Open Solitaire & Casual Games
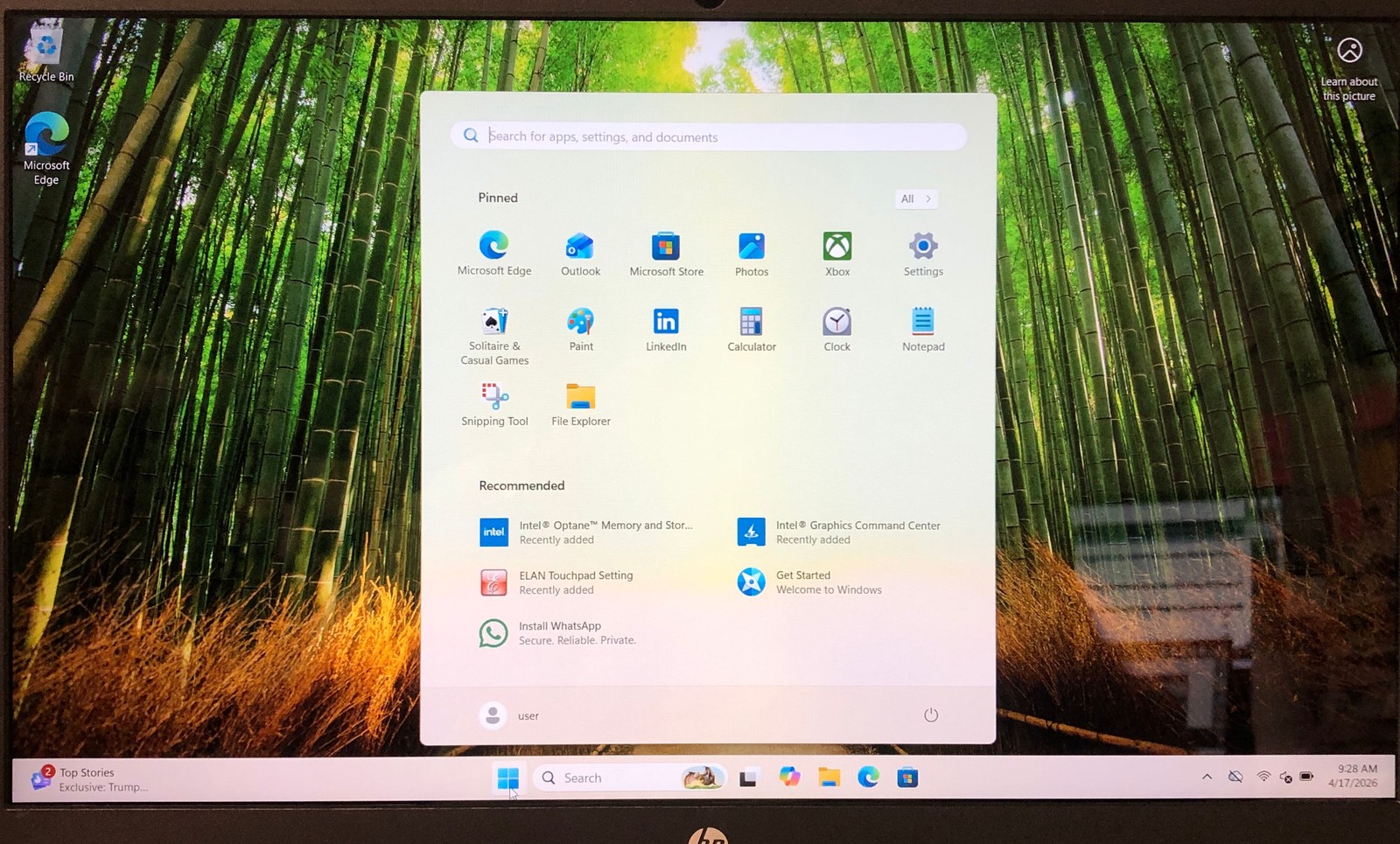Image resolution: width=1400 pixels, height=844 pixels. (494, 336)
